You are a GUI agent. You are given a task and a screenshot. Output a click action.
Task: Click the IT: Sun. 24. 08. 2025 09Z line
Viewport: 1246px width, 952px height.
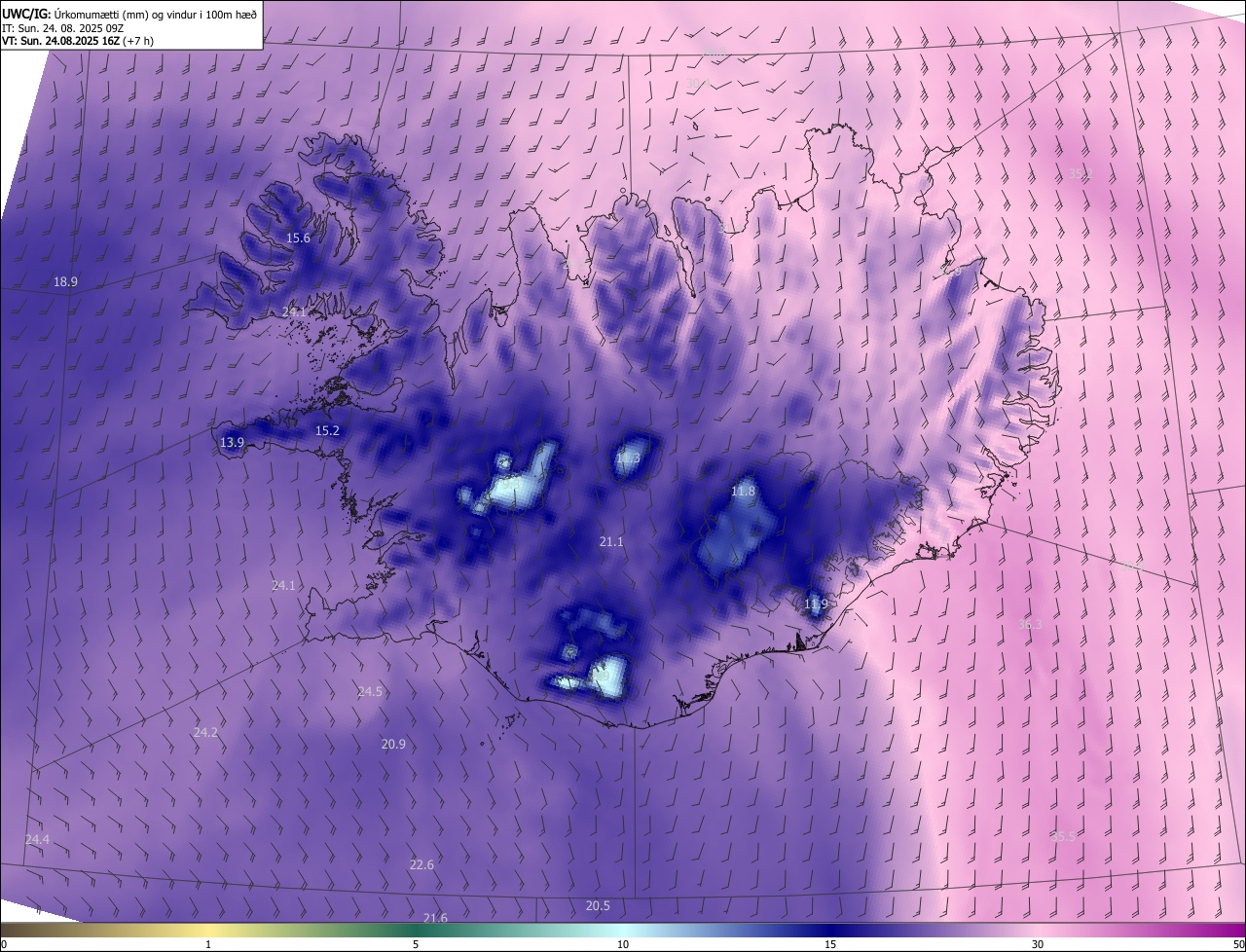[x=62, y=28]
